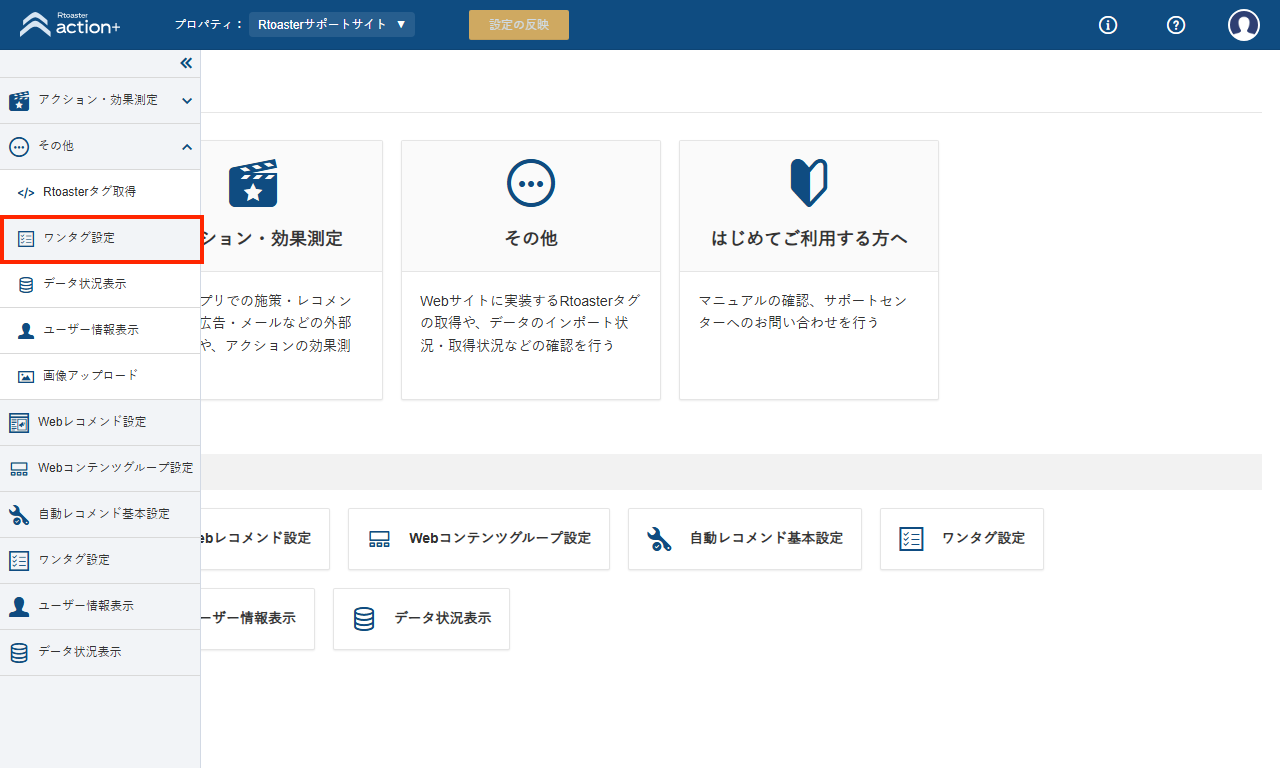The width and height of the screenshot is (1280, 768).
Task: Click the Webレコメンド設定 sidebar icon
Action: click(x=19, y=423)
